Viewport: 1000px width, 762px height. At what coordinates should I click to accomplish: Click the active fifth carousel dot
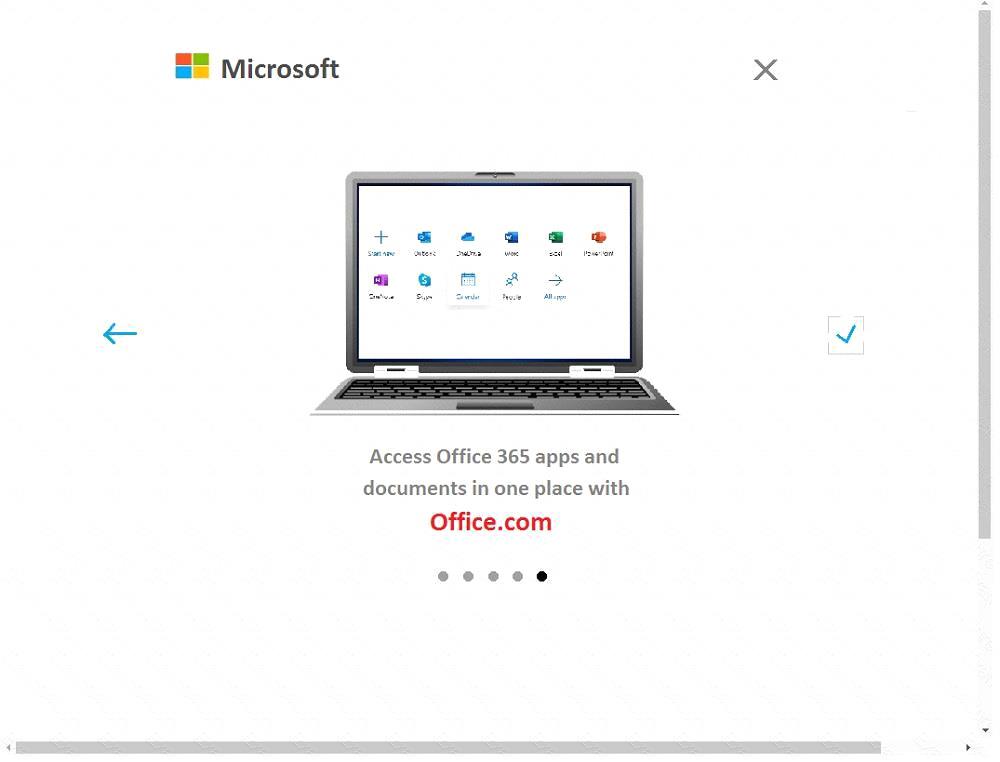[x=541, y=576]
